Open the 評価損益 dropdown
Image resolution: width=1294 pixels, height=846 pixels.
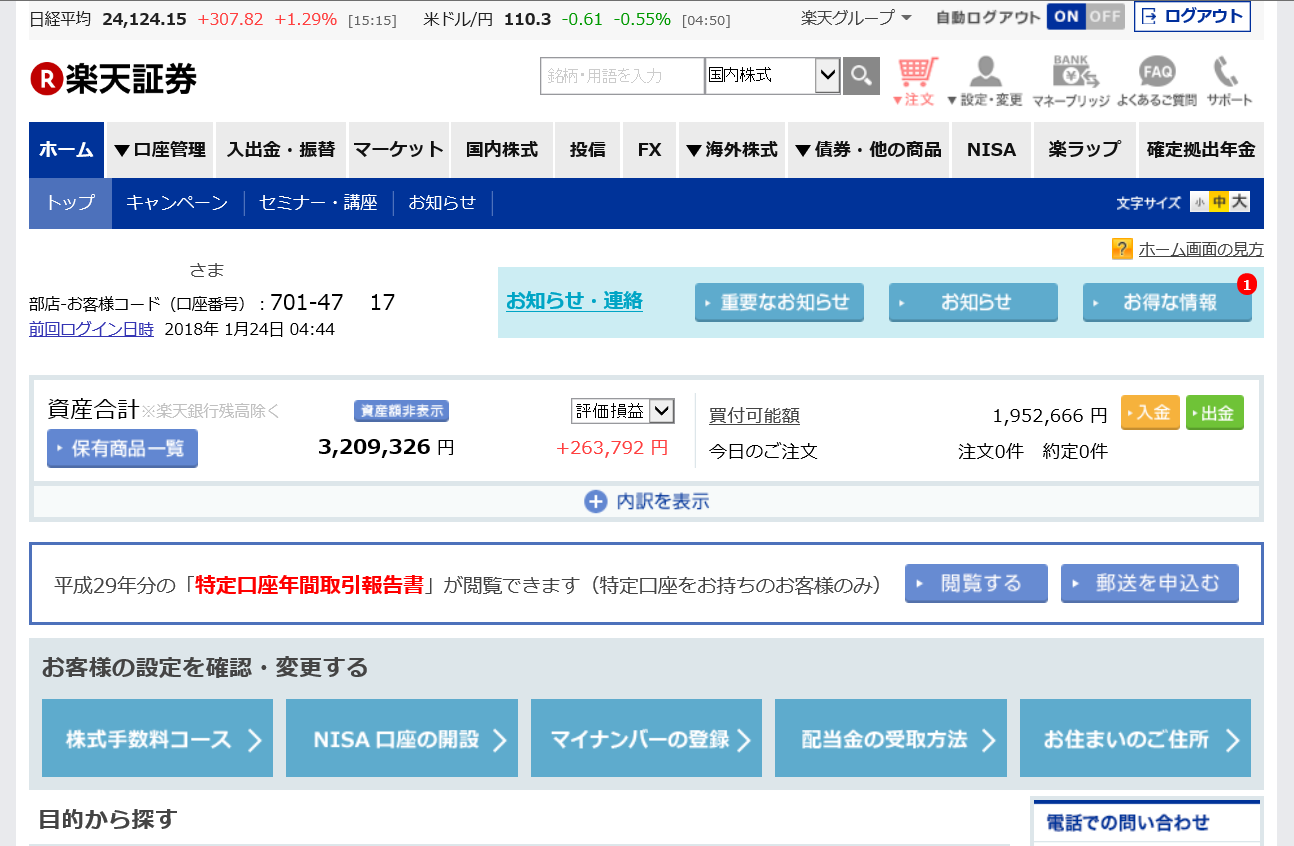click(x=623, y=411)
